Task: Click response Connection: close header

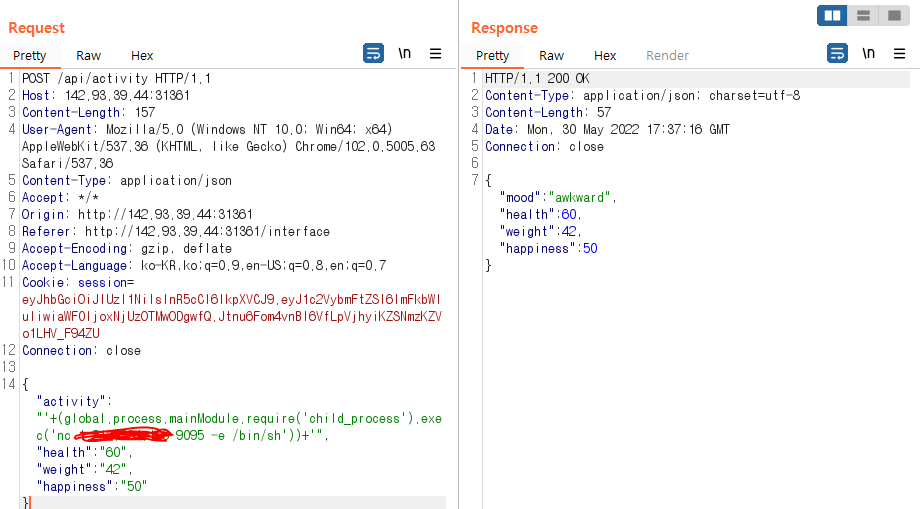Action: coord(544,146)
